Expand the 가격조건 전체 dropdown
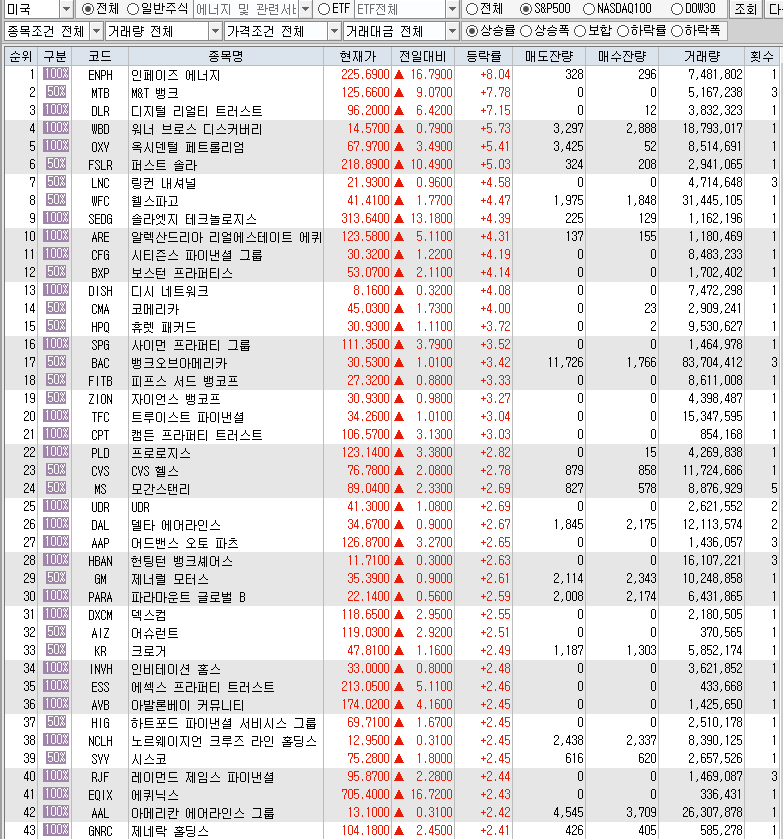783x839 pixels. (335, 32)
